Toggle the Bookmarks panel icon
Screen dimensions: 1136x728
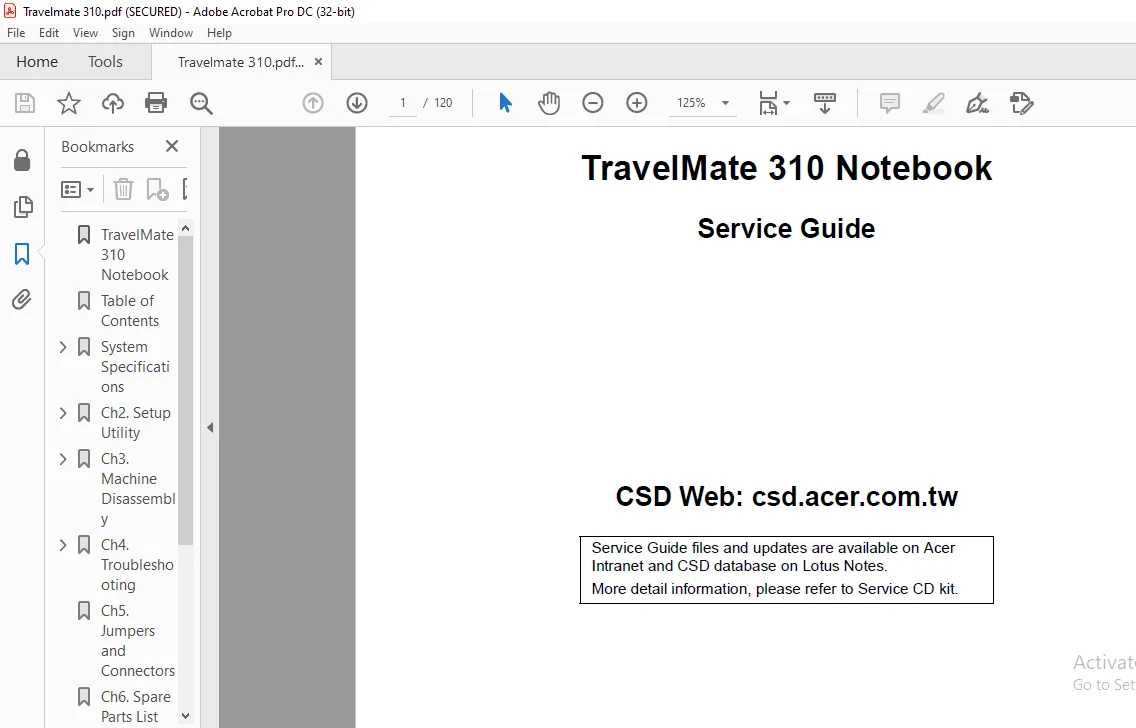click(x=22, y=254)
